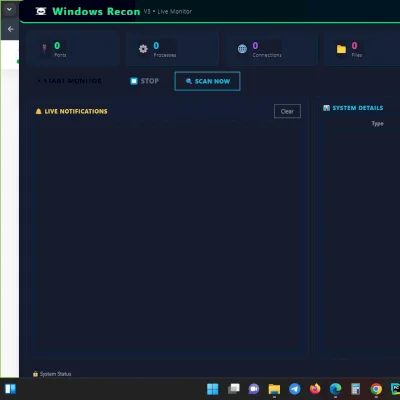The width and height of the screenshot is (400, 400).
Task: Click the Processes gear icon
Action: (143, 49)
